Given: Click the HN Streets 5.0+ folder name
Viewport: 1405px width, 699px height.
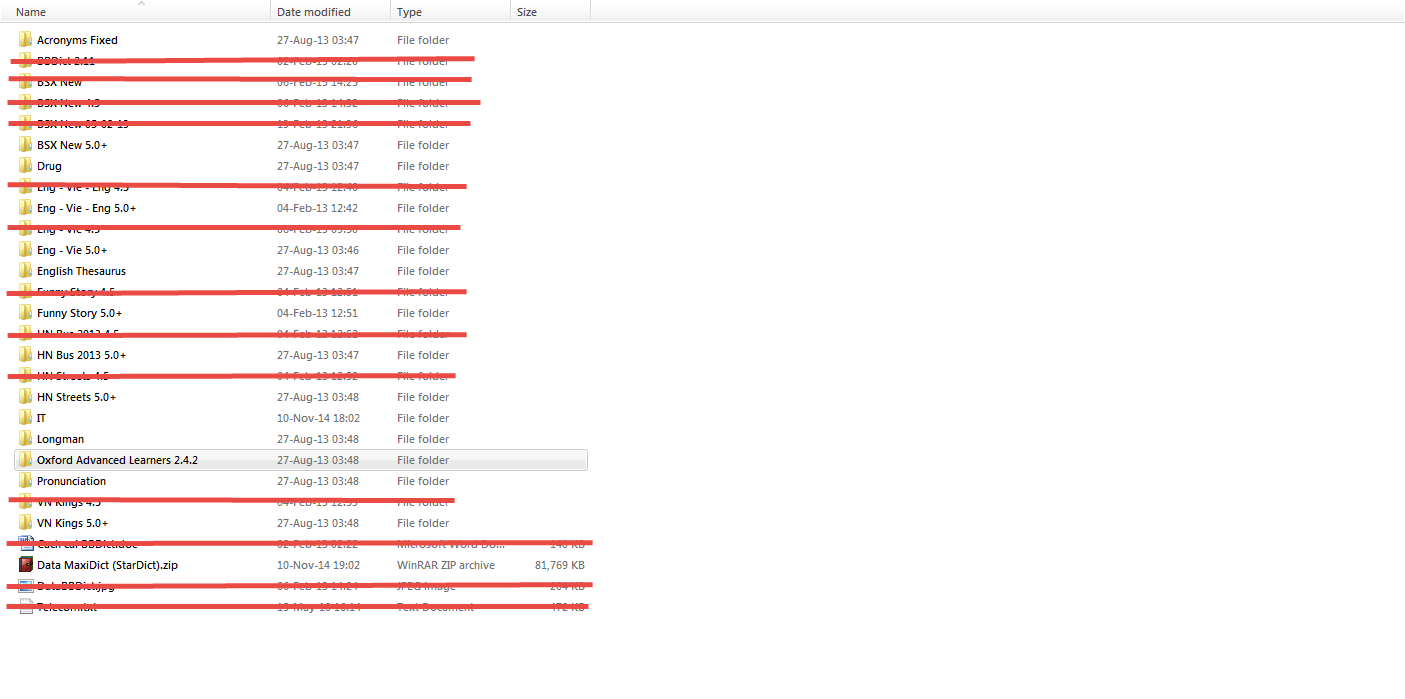Looking at the screenshot, I should tap(76, 397).
